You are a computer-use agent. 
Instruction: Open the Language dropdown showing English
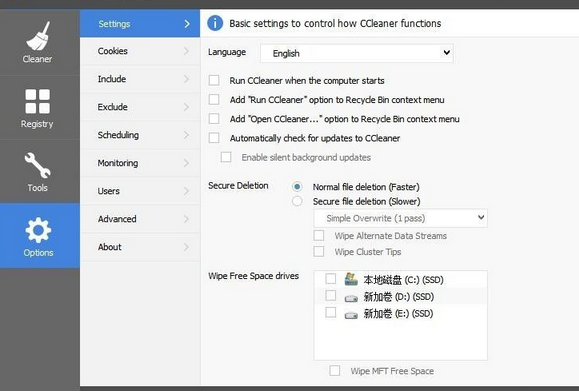tap(357, 53)
